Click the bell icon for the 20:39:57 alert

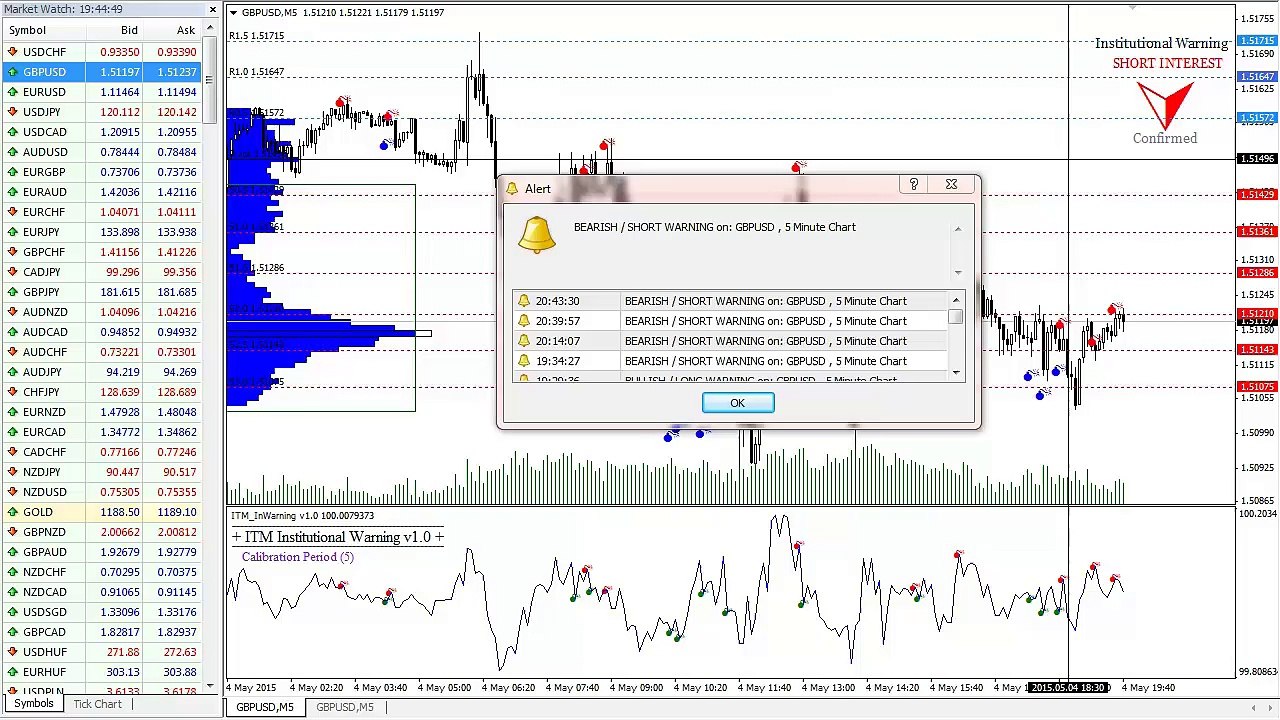(x=524, y=321)
